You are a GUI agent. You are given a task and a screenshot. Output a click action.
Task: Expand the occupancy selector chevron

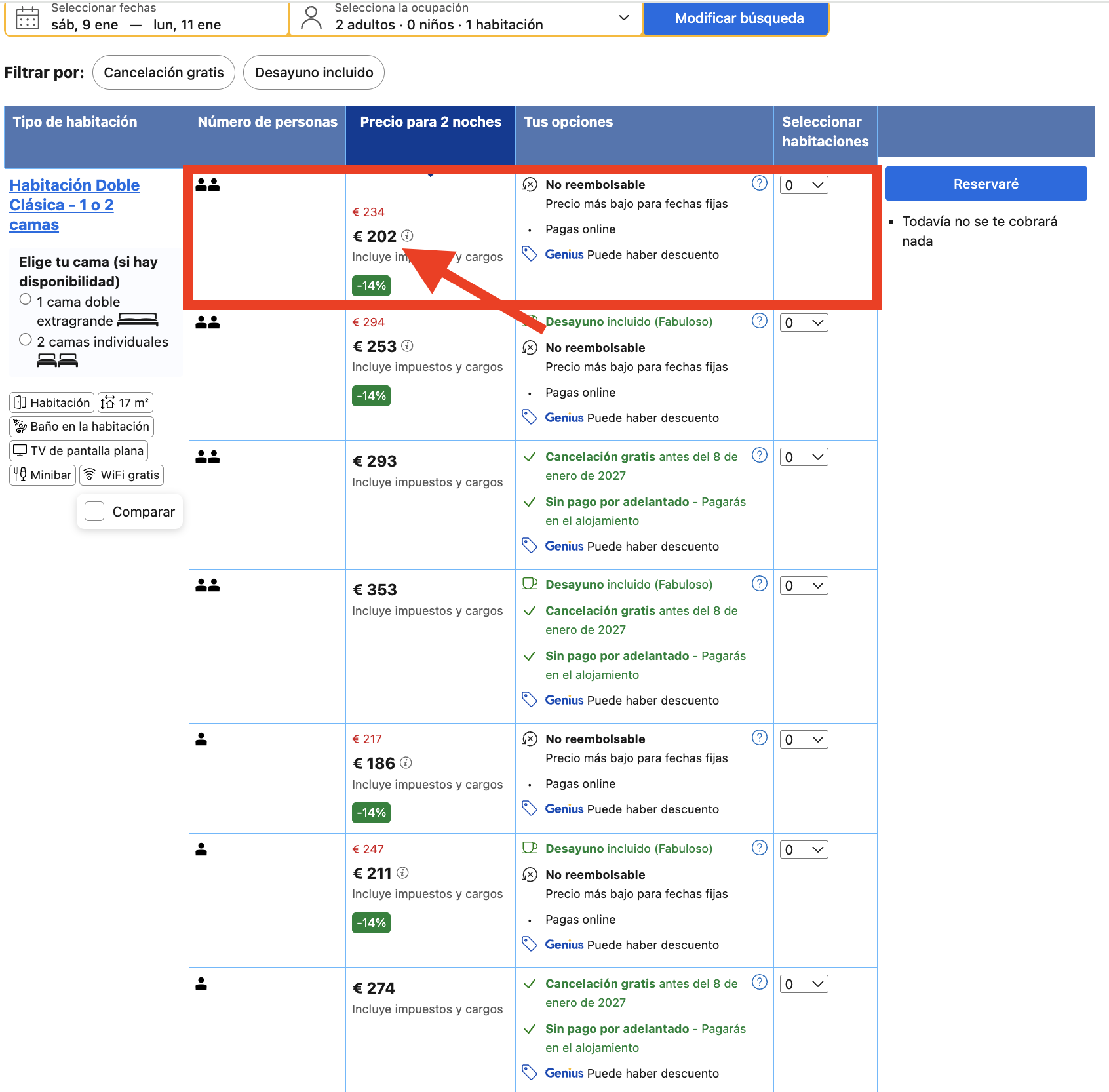coord(624,18)
